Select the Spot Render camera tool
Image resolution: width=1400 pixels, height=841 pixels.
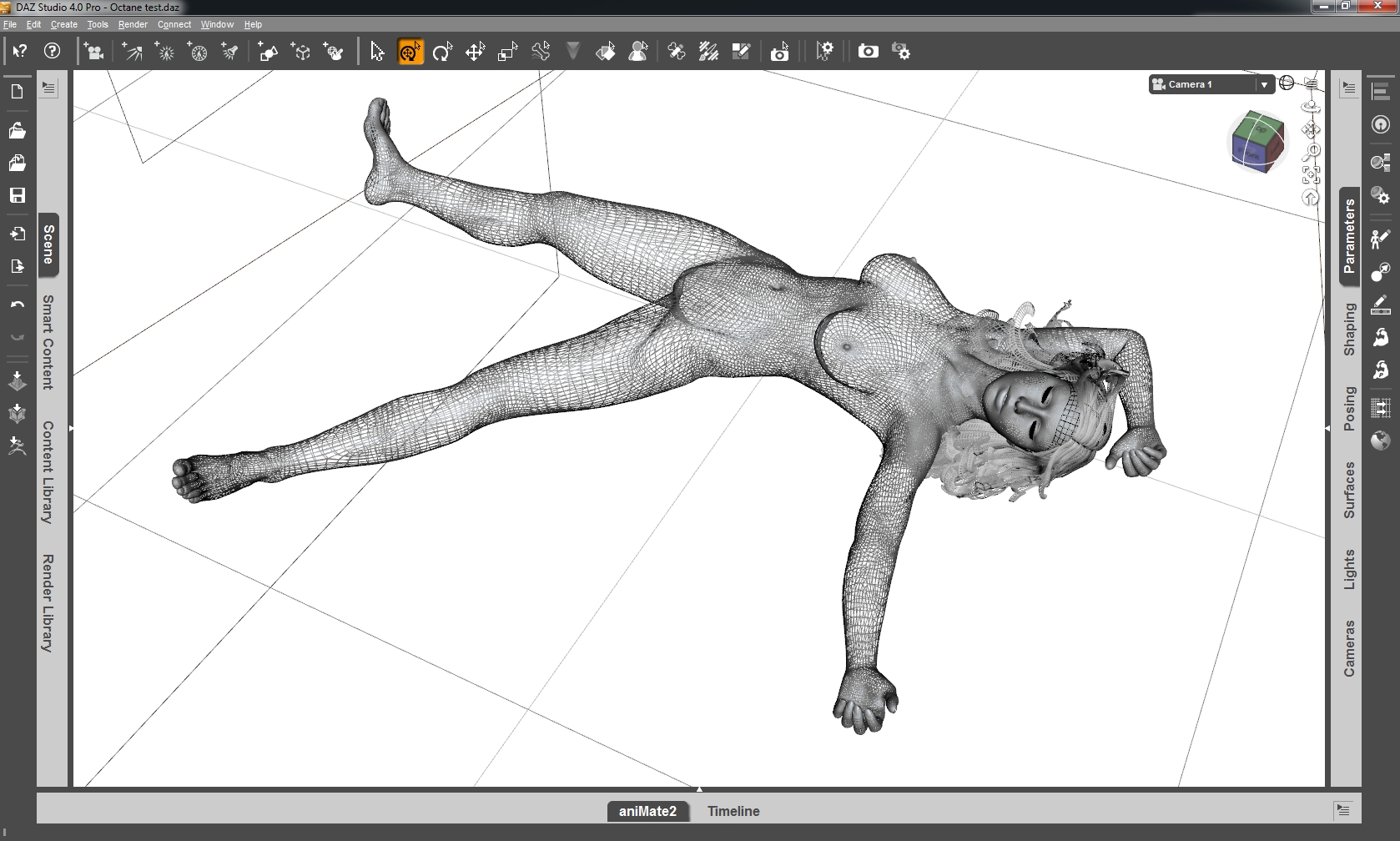[x=779, y=53]
